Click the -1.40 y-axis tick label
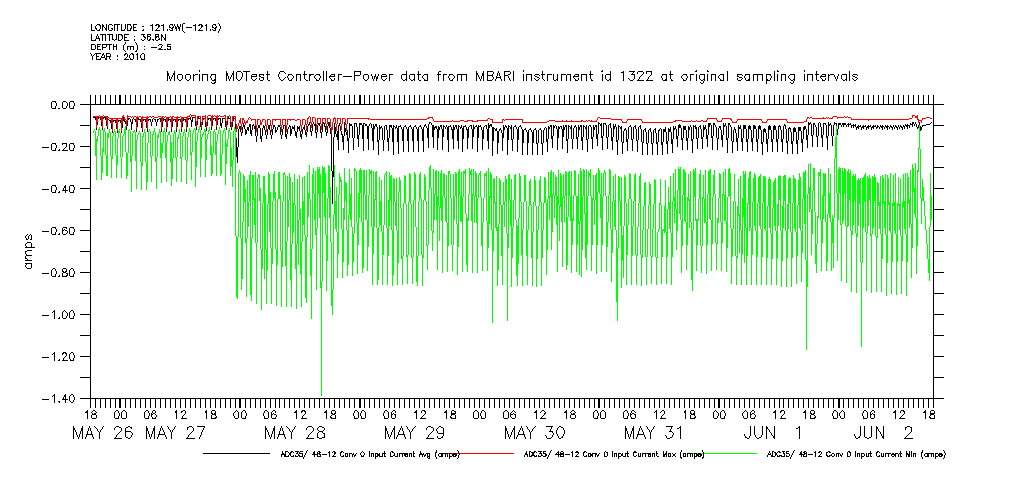This screenshot has height=504, width=1009. pos(62,399)
